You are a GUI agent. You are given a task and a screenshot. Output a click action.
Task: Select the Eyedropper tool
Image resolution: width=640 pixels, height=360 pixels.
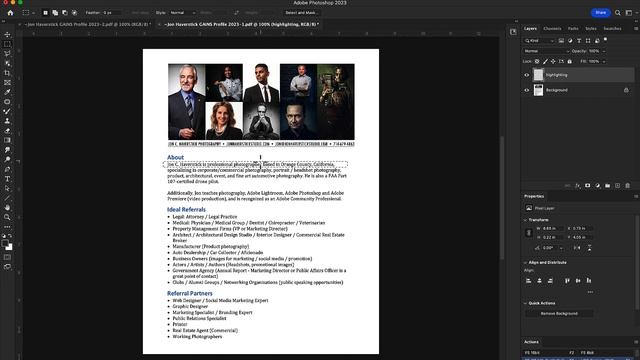7,92
